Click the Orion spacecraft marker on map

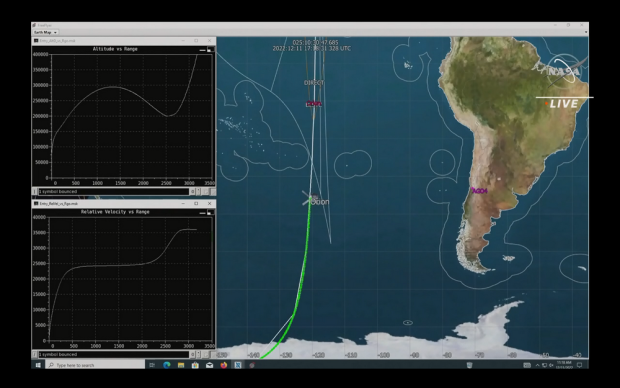308,199
